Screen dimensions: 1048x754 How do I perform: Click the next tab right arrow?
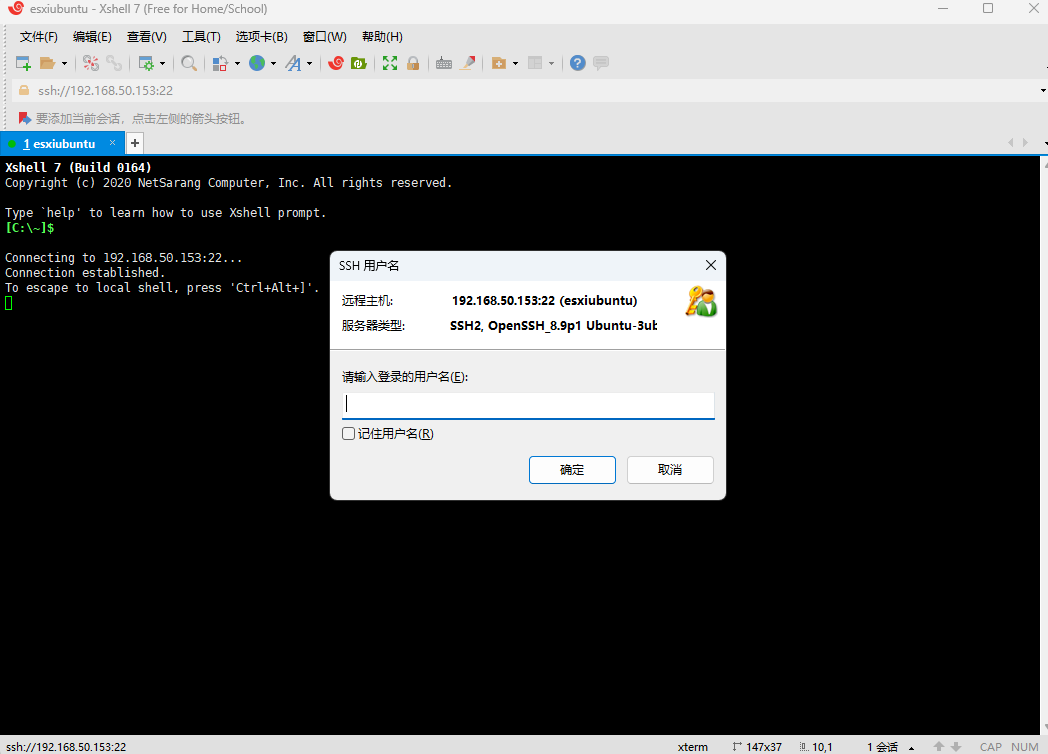click(1025, 142)
